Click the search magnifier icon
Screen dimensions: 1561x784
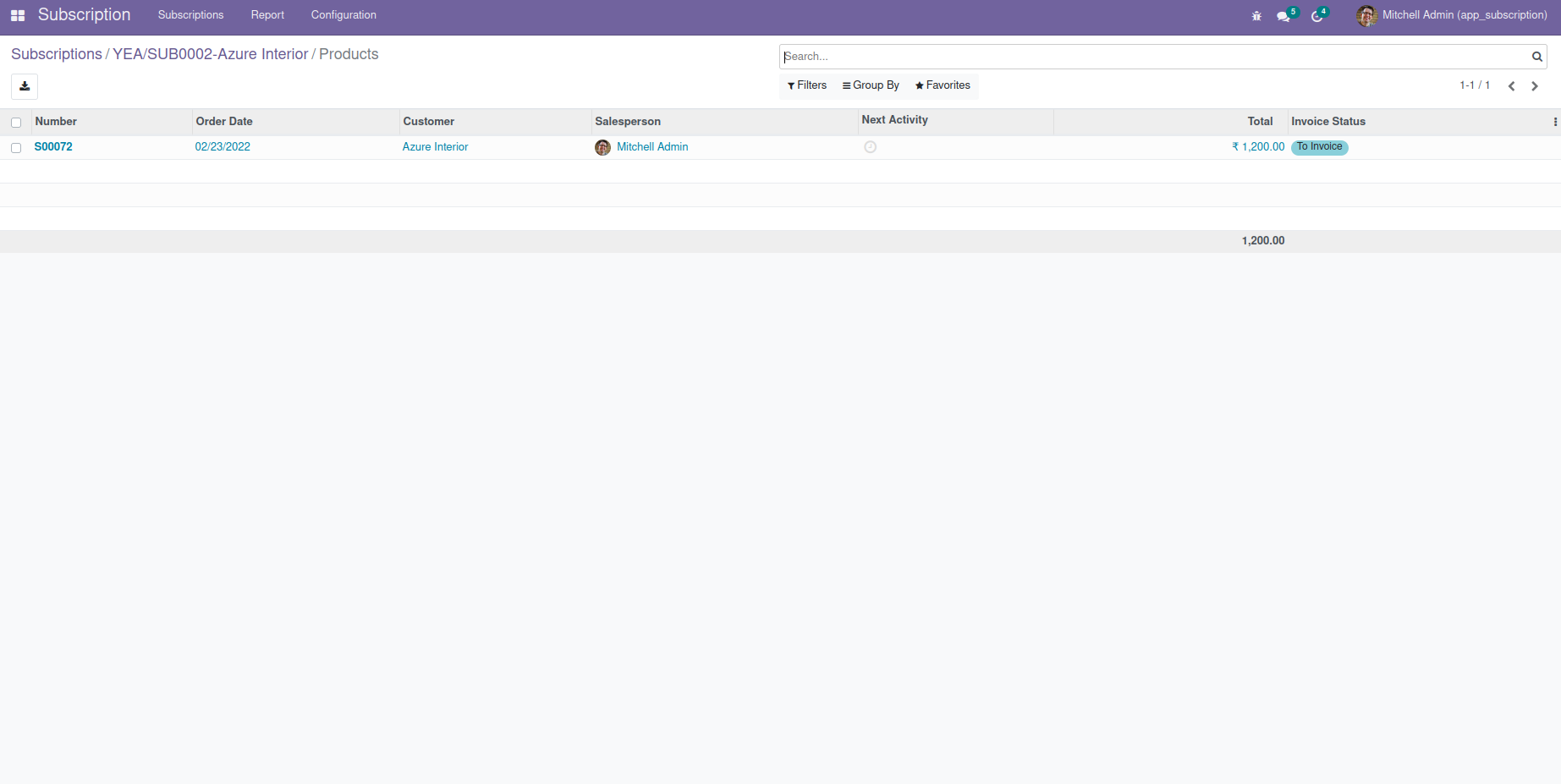tap(1536, 57)
